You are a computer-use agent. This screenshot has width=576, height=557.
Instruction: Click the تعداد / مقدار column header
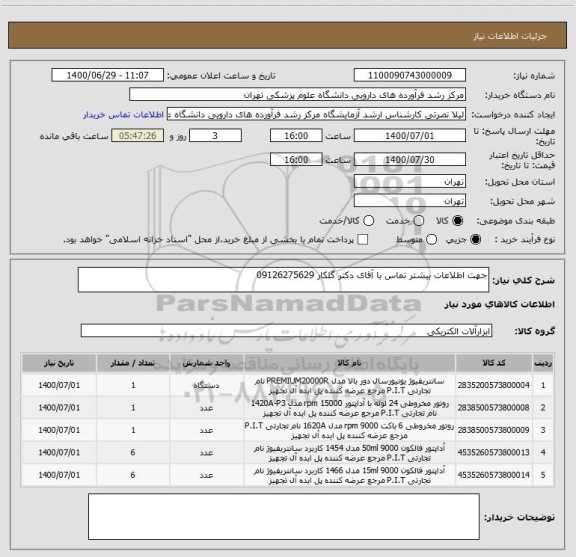tap(133, 363)
